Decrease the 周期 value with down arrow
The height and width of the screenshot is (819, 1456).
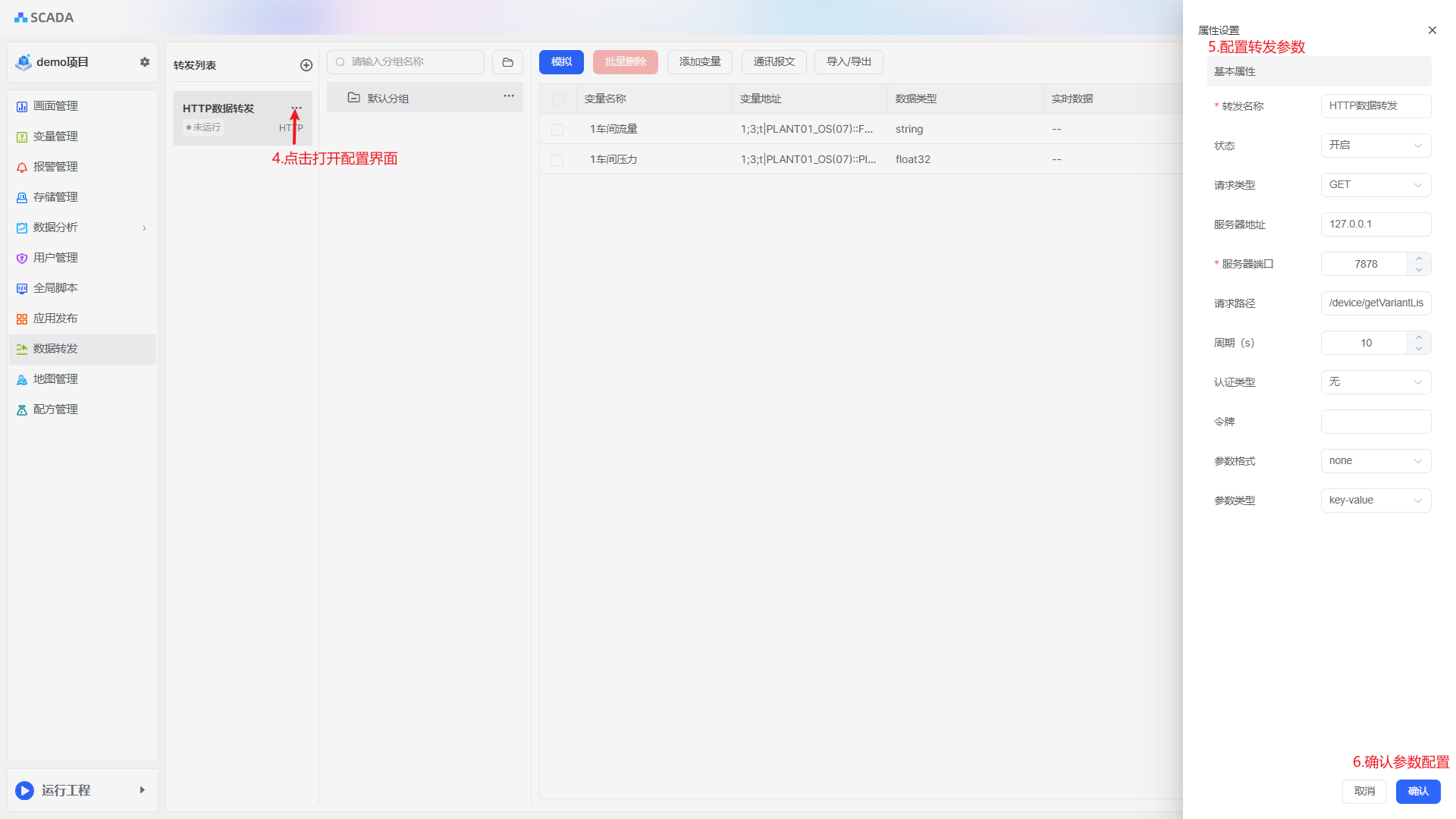[1419, 349]
